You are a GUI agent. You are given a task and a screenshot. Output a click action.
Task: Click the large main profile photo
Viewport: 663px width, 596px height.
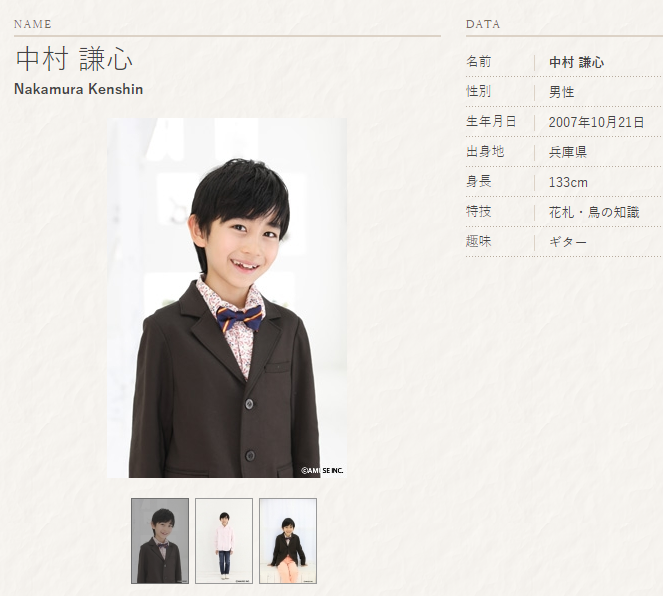(x=227, y=298)
